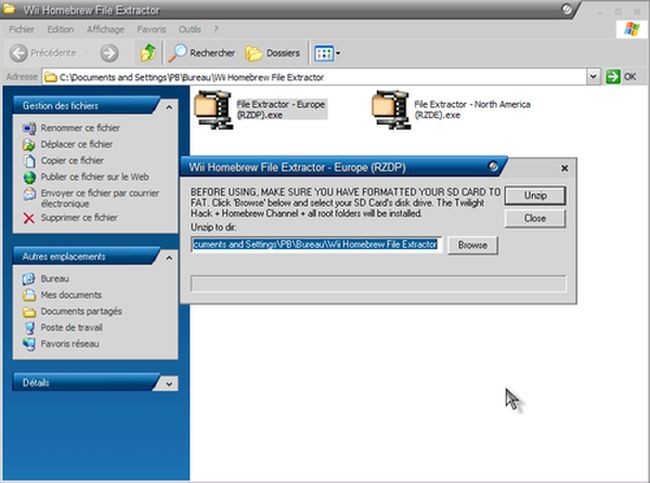Image resolution: width=650 pixels, height=483 pixels.
Task: Click the Favoris réseau icon
Action: 29,344
